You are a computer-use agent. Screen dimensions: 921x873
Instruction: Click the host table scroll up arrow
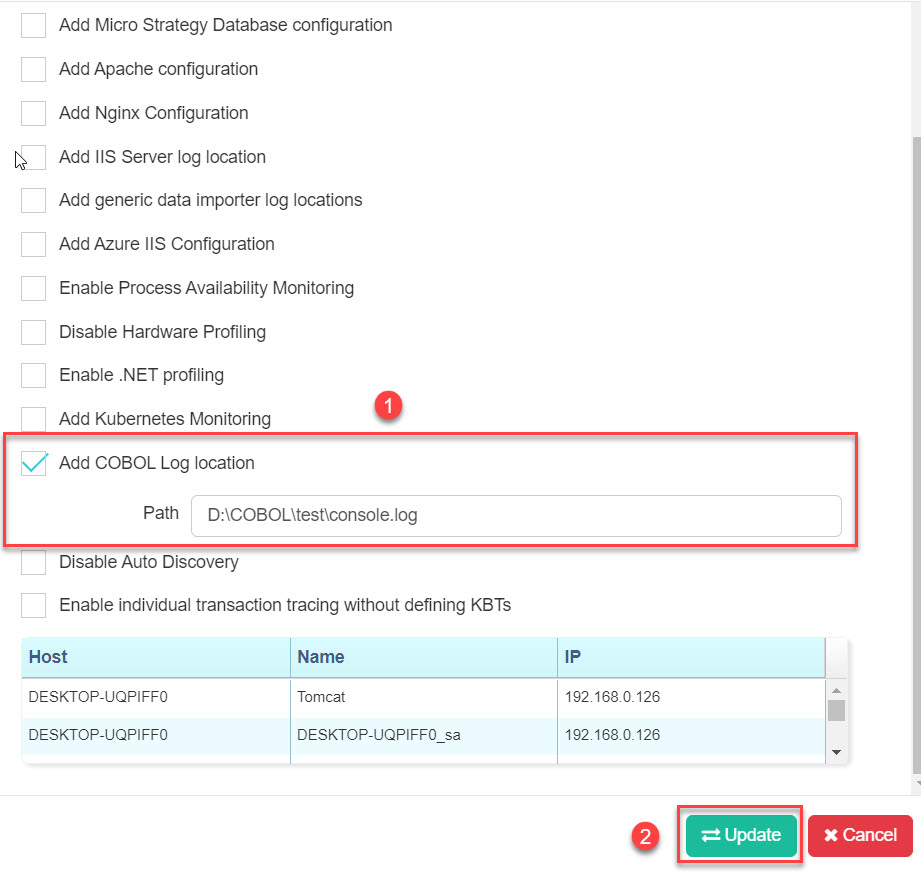point(836,690)
